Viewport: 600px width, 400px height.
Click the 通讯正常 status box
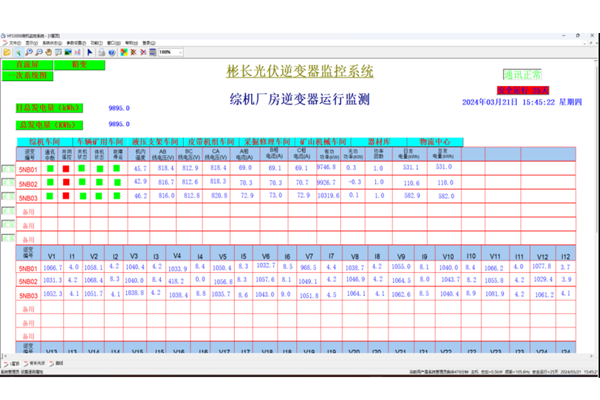(x=521, y=74)
